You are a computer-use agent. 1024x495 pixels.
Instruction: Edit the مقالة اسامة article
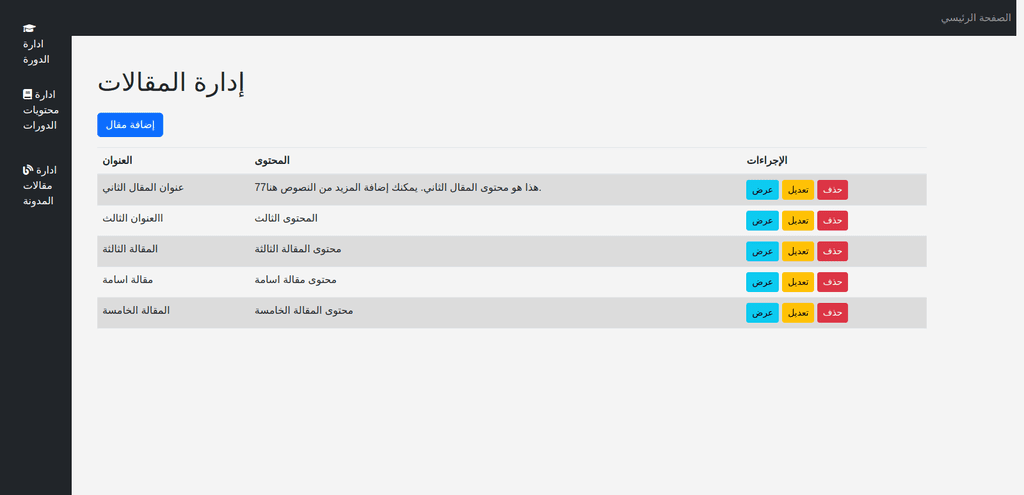pos(798,282)
